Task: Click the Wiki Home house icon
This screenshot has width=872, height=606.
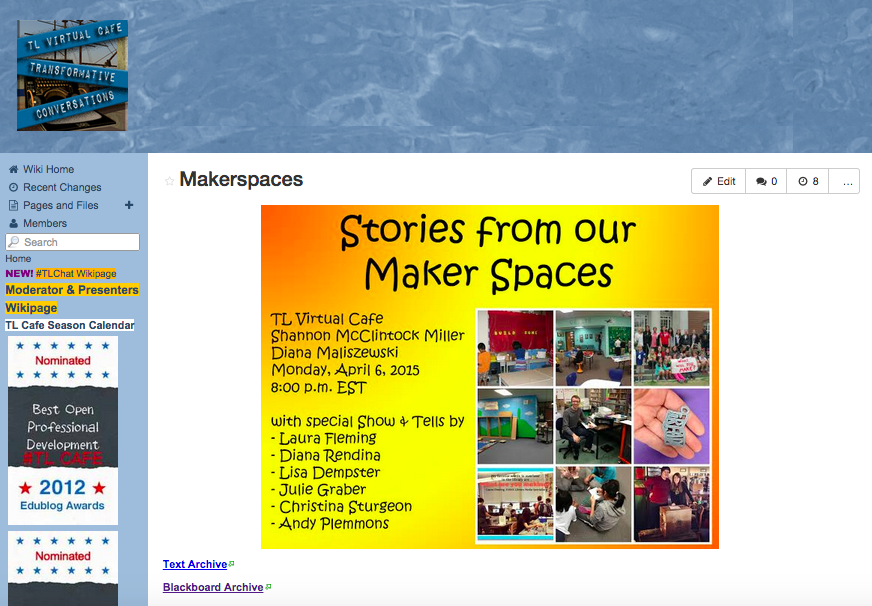Action: pyautogui.click(x=13, y=169)
